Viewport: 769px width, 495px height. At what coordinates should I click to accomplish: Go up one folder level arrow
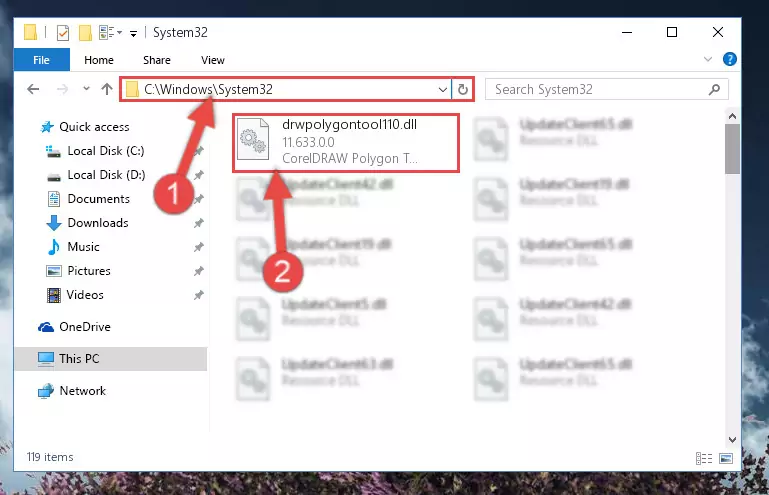[x=106, y=89]
